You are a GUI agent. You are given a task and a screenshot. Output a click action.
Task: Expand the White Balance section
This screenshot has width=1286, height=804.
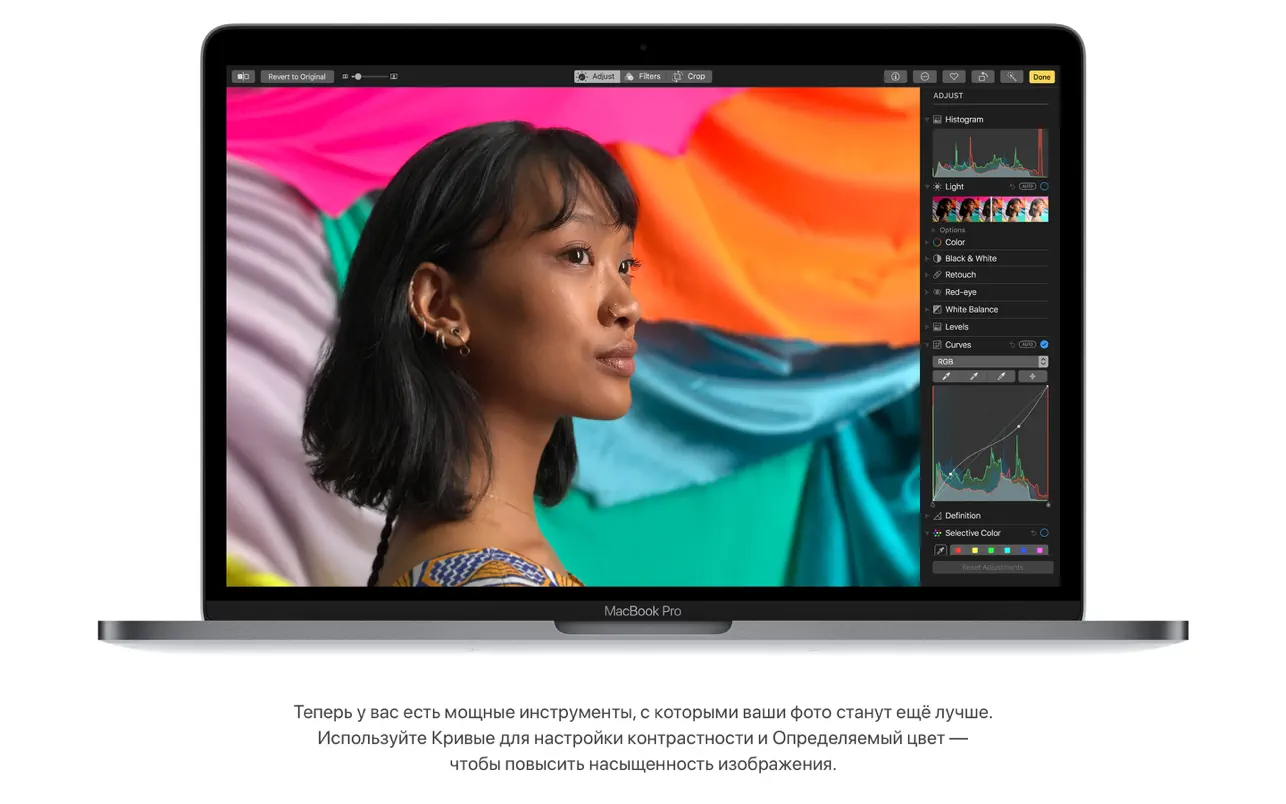(927, 310)
